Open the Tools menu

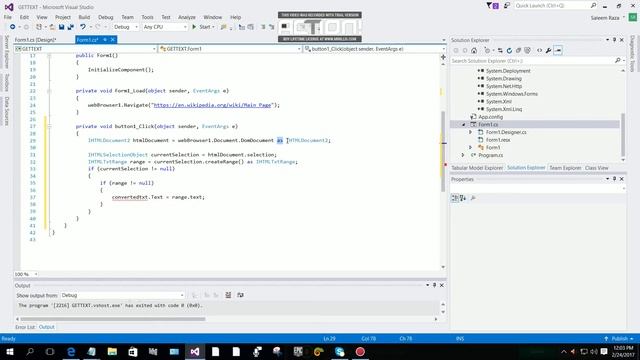click(147, 17)
